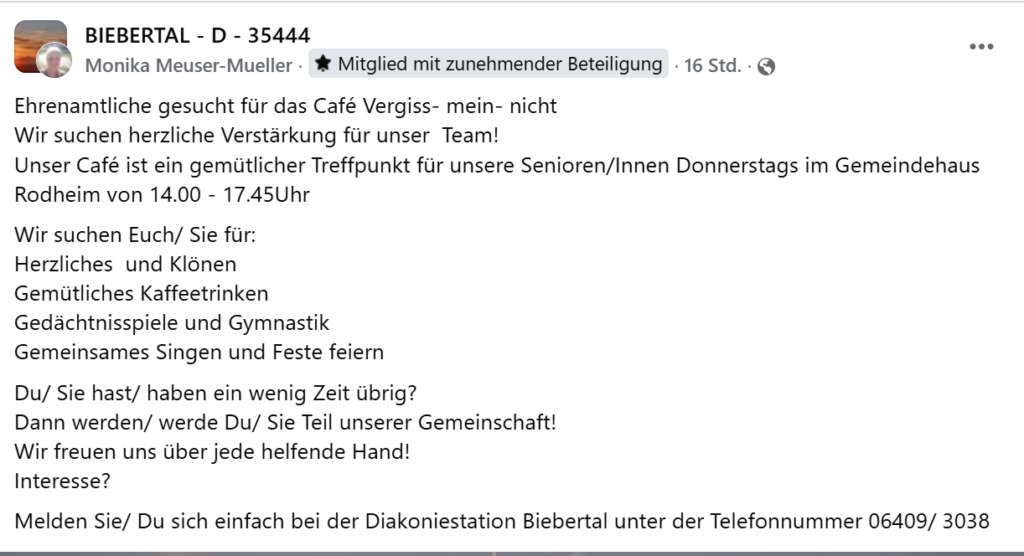1024x556 pixels.
Task: Open the post via the '16 Std.' timestamp
Action: [x=712, y=65]
